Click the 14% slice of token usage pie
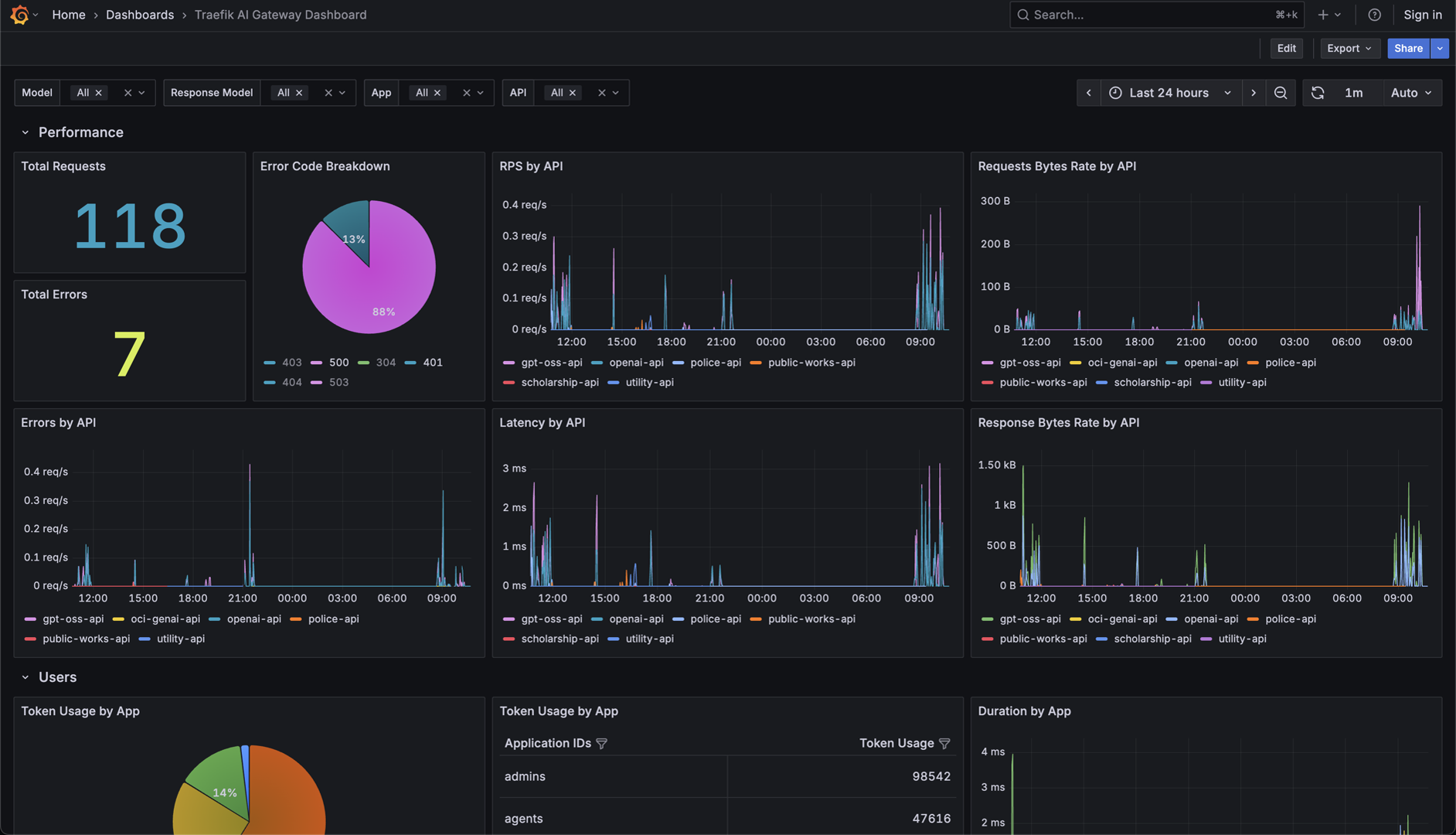The image size is (1456, 835). (219, 783)
